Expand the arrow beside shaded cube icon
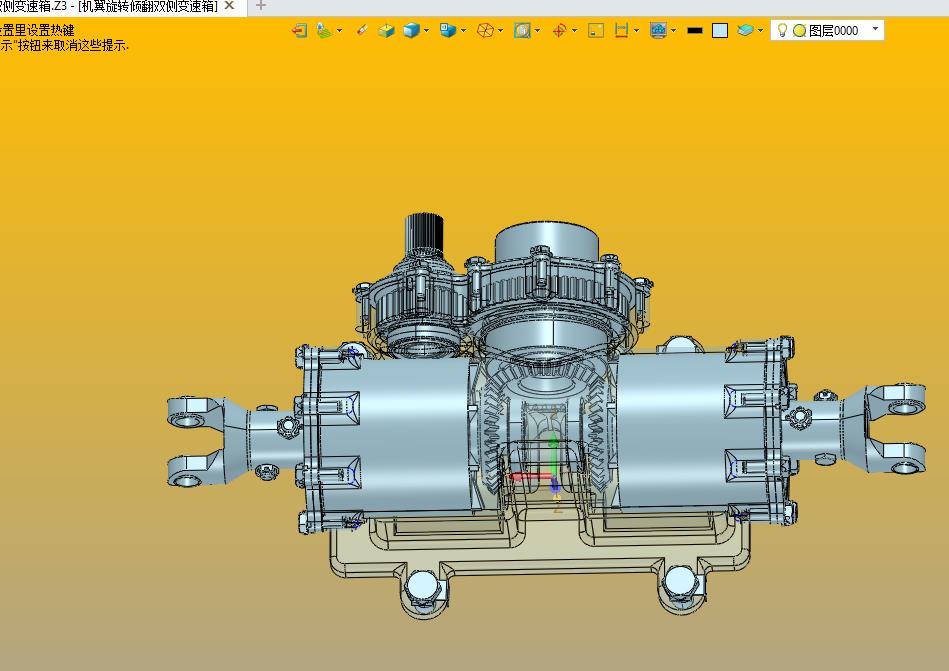This screenshot has height=671, width=949. click(x=427, y=31)
